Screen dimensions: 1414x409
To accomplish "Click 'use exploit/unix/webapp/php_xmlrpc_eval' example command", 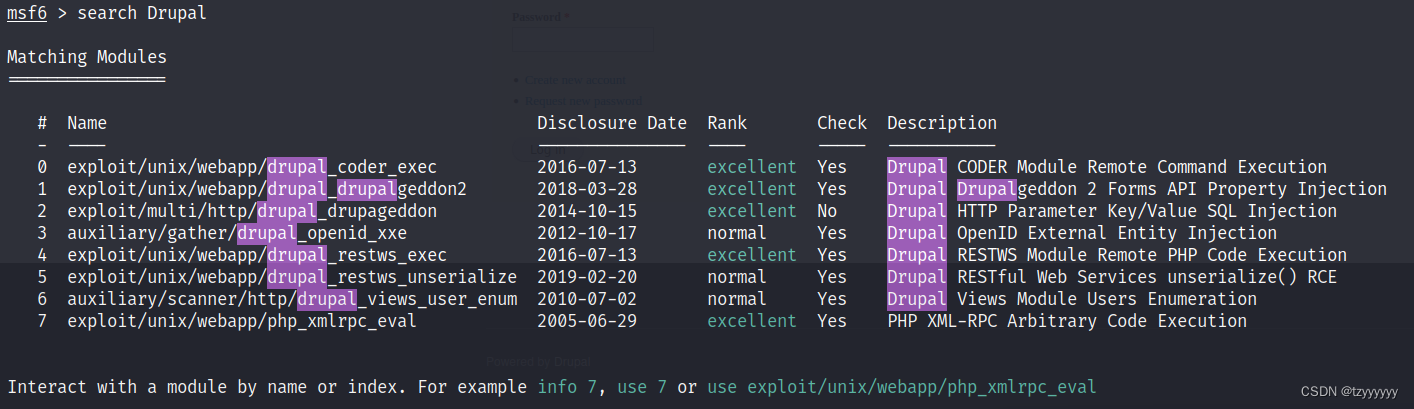I will [902, 387].
